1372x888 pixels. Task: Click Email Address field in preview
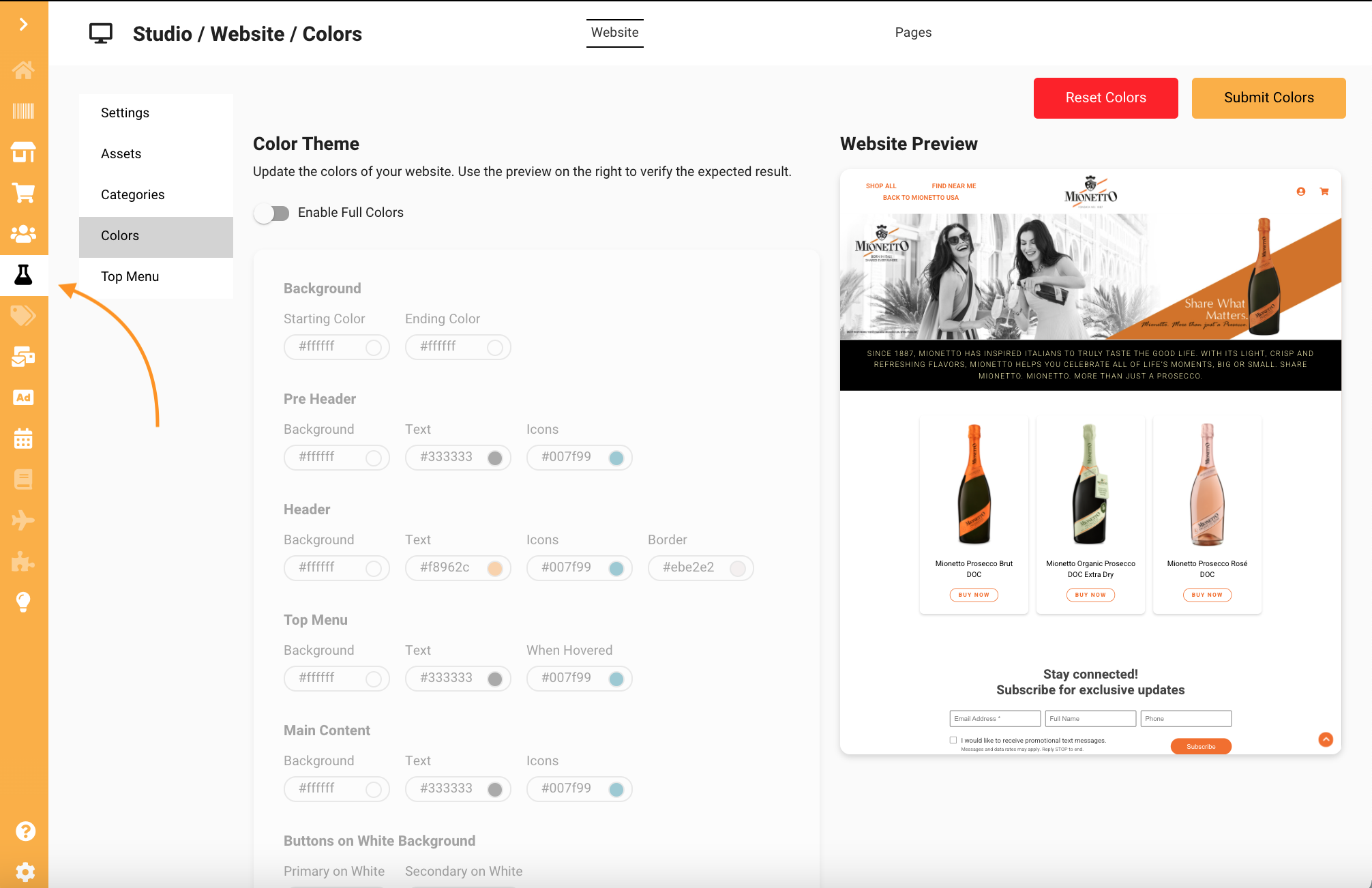pyautogui.click(x=995, y=719)
